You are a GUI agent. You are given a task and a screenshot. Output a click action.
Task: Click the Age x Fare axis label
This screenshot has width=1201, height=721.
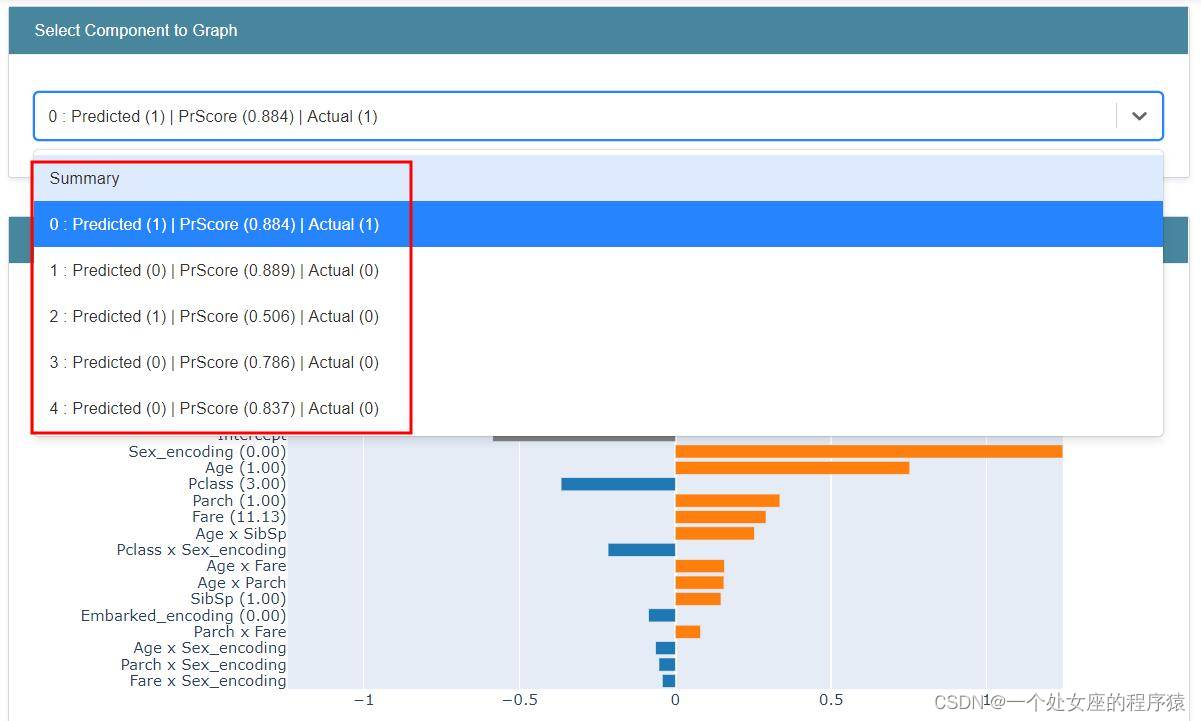coord(246,566)
